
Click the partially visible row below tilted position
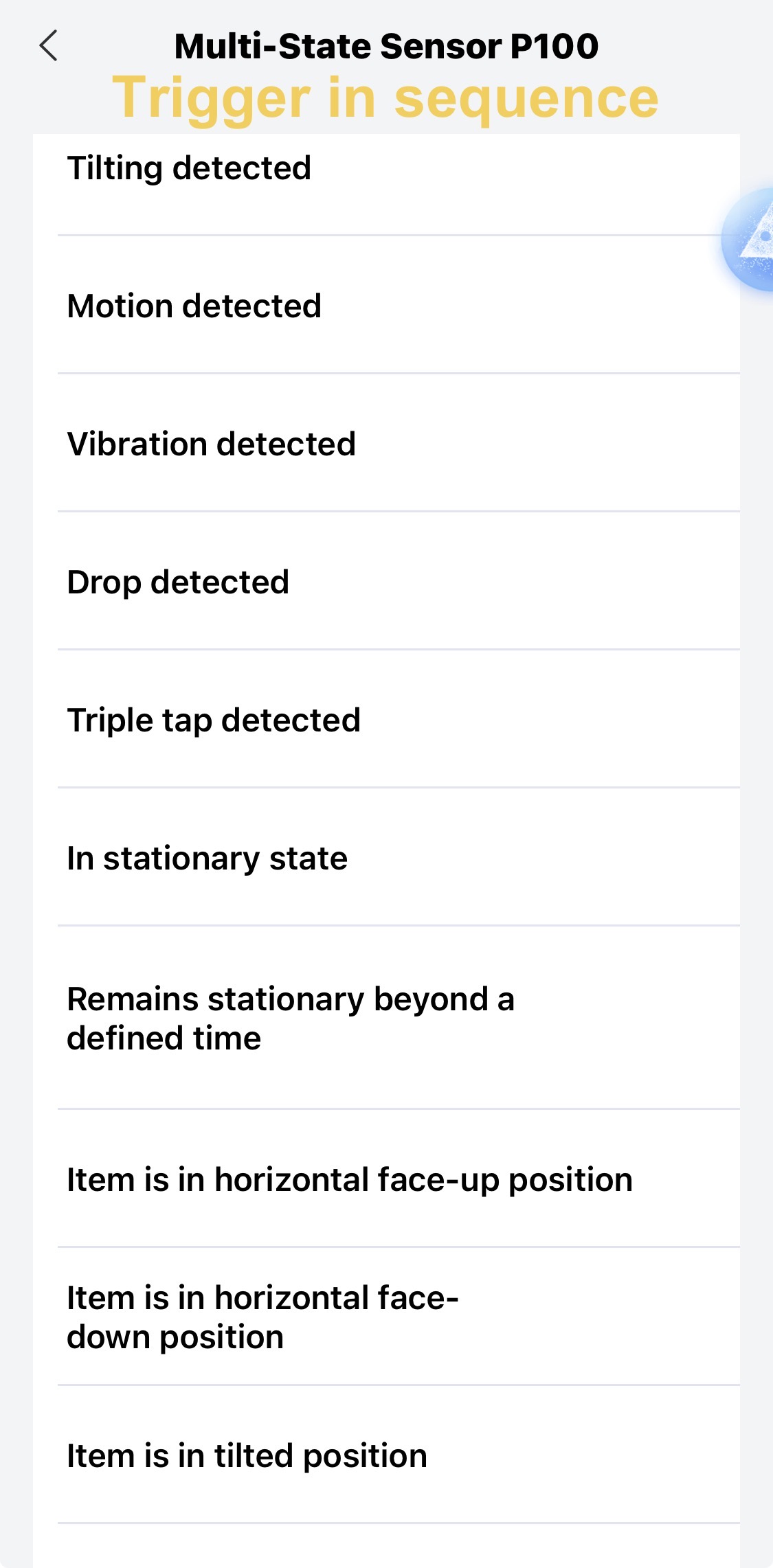[385, 1549]
